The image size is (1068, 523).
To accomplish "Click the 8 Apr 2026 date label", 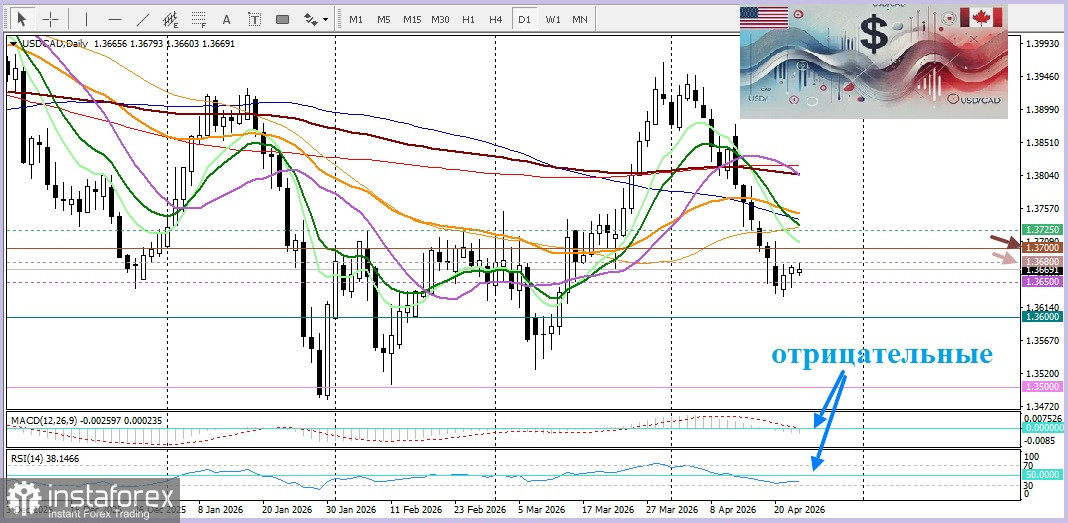I will point(732,509).
